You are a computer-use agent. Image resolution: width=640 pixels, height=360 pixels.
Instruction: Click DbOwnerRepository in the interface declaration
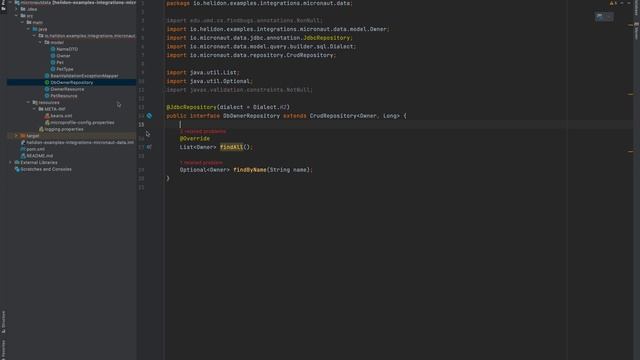coord(251,116)
